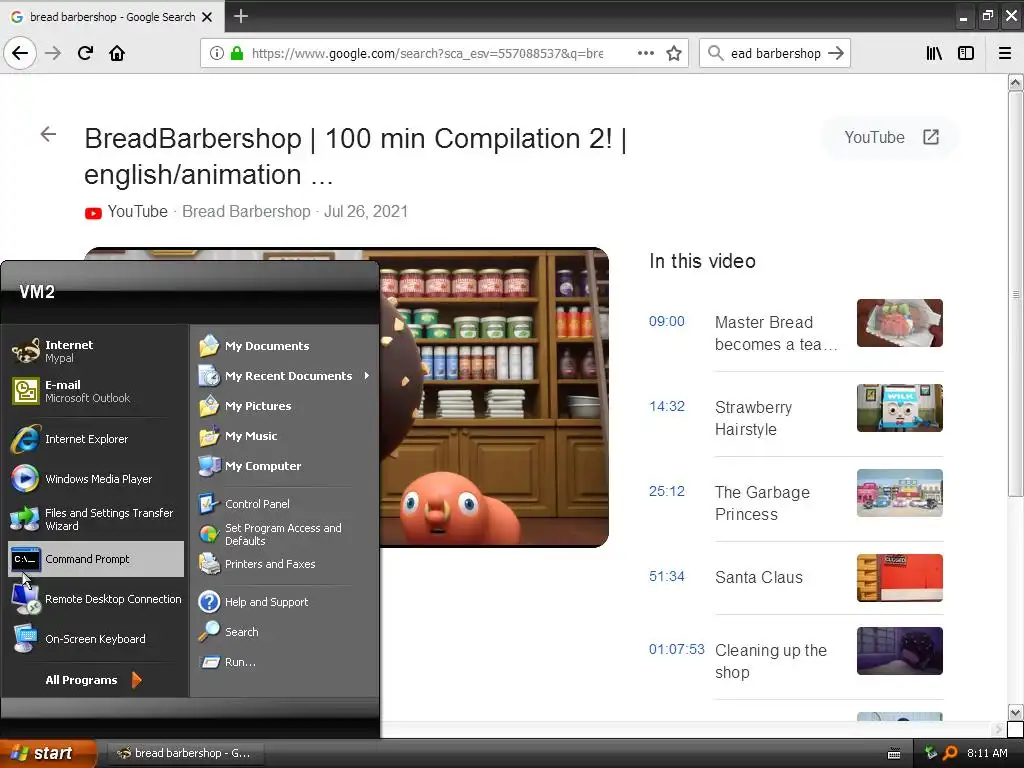Viewport: 1024px width, 768px height.
Task: Toggle the sidebar view icon
Action: [x=966, y=53]
